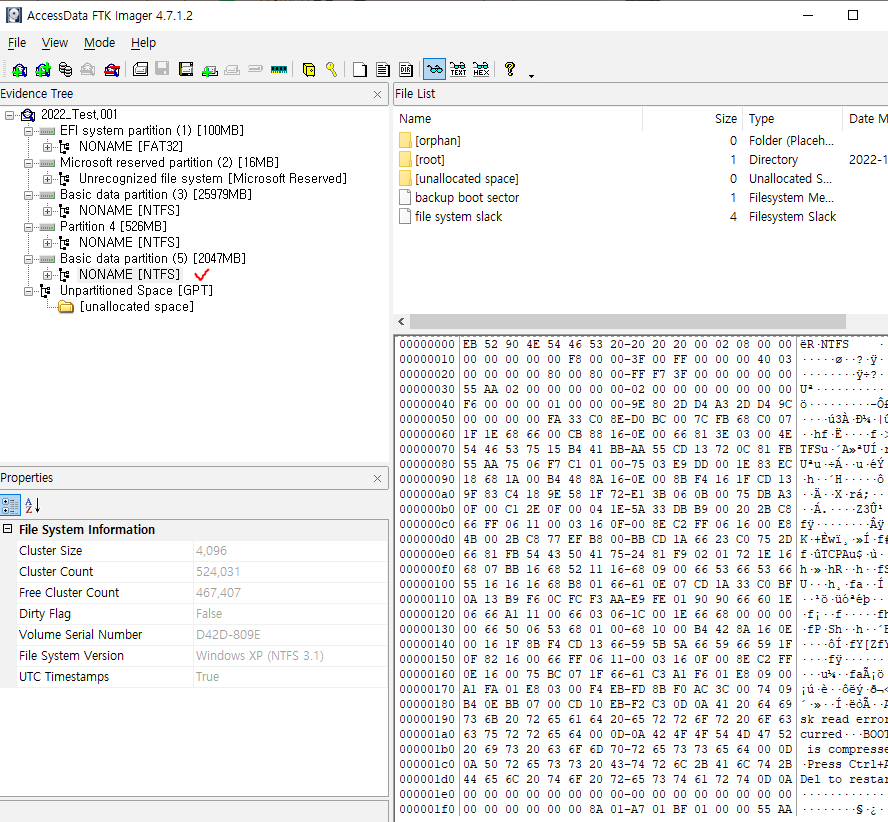Sort properties by category icon
The image size is (888, 822).
pos(10,505)
